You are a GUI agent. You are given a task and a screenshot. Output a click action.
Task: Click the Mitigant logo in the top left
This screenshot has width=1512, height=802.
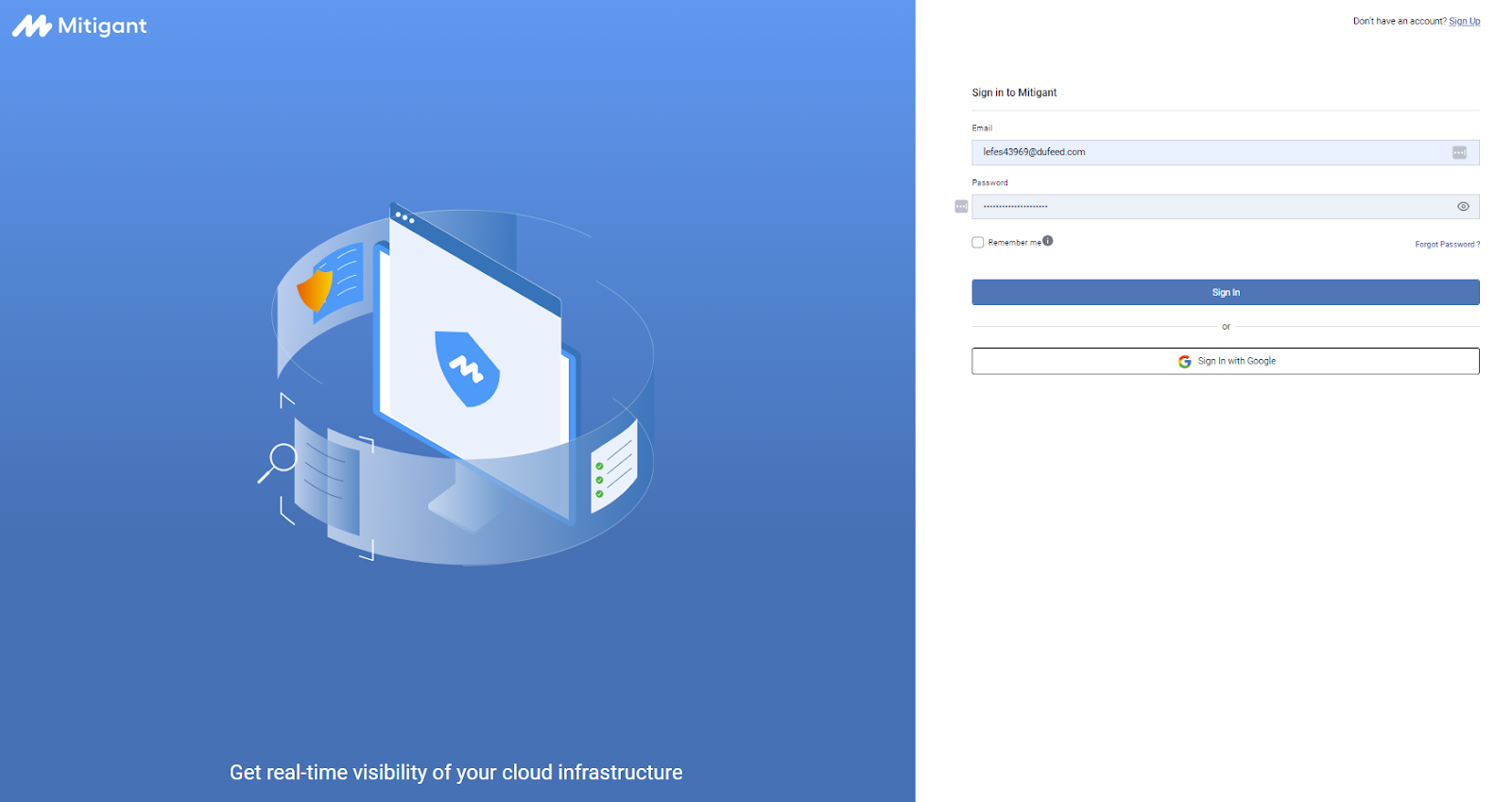(x=79, y=26)
